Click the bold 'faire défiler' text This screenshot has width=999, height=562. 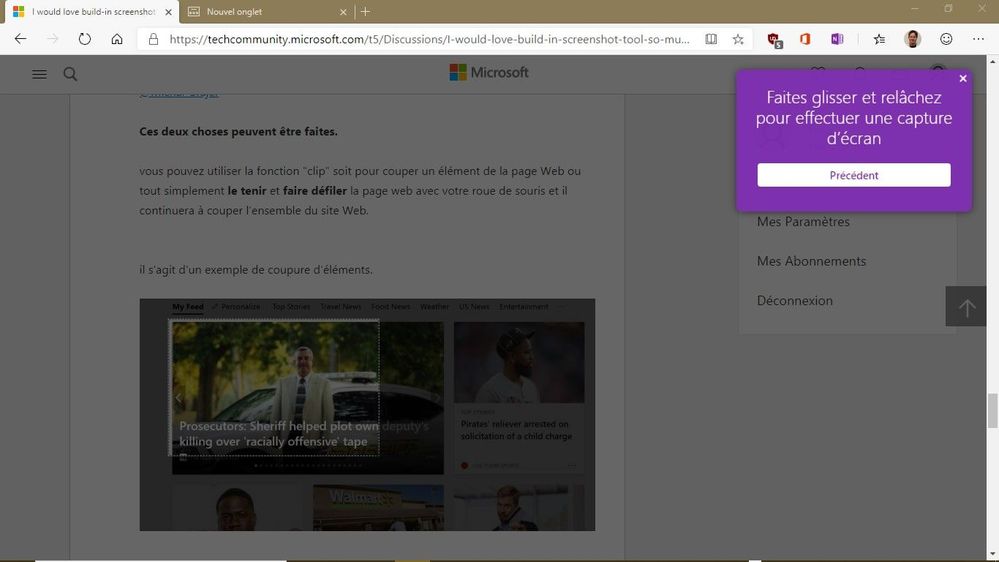point(315,191)
